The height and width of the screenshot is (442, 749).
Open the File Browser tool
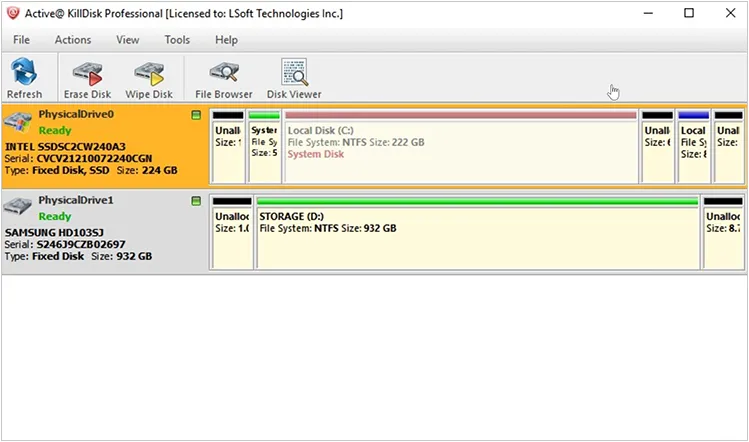(224, 79)
